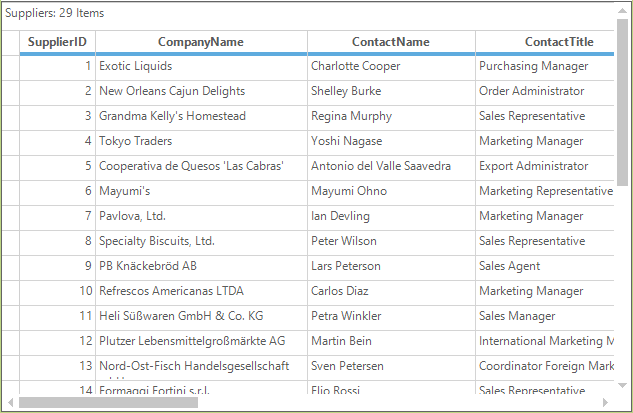Select the PB Knäckebröd AB cell
The height and width of the screenshot is (413, 633).
[x=201, y=268]
